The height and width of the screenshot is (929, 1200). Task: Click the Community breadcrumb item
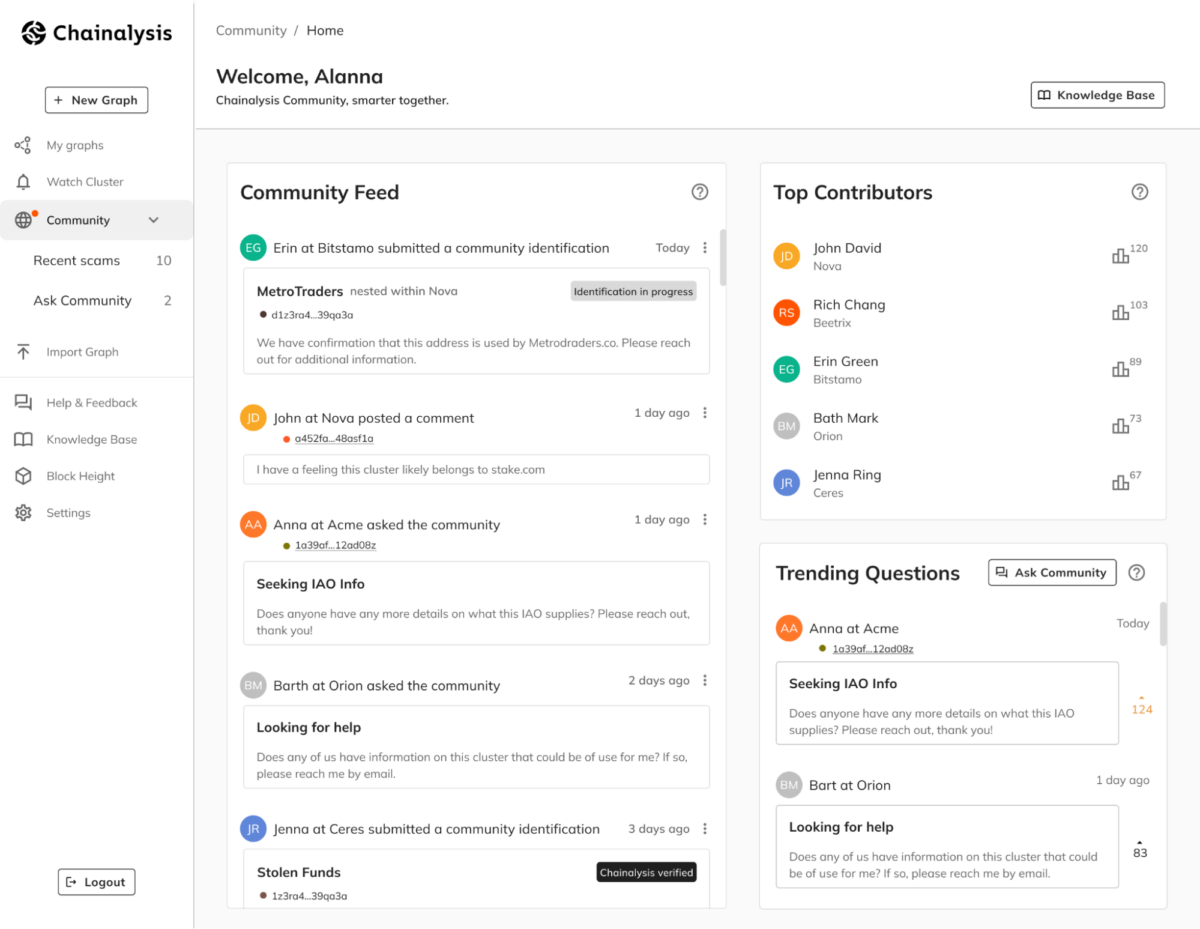251,30
